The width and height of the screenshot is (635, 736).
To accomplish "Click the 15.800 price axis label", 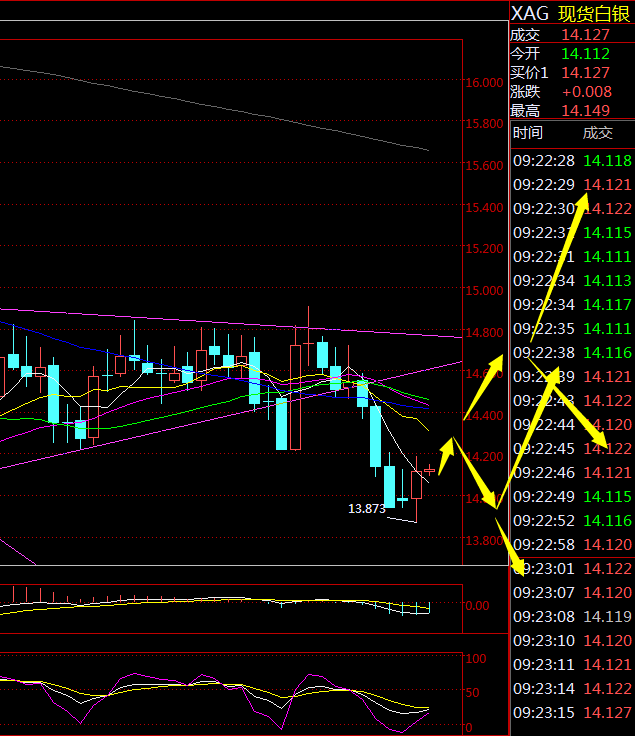I will click(484, 124).
